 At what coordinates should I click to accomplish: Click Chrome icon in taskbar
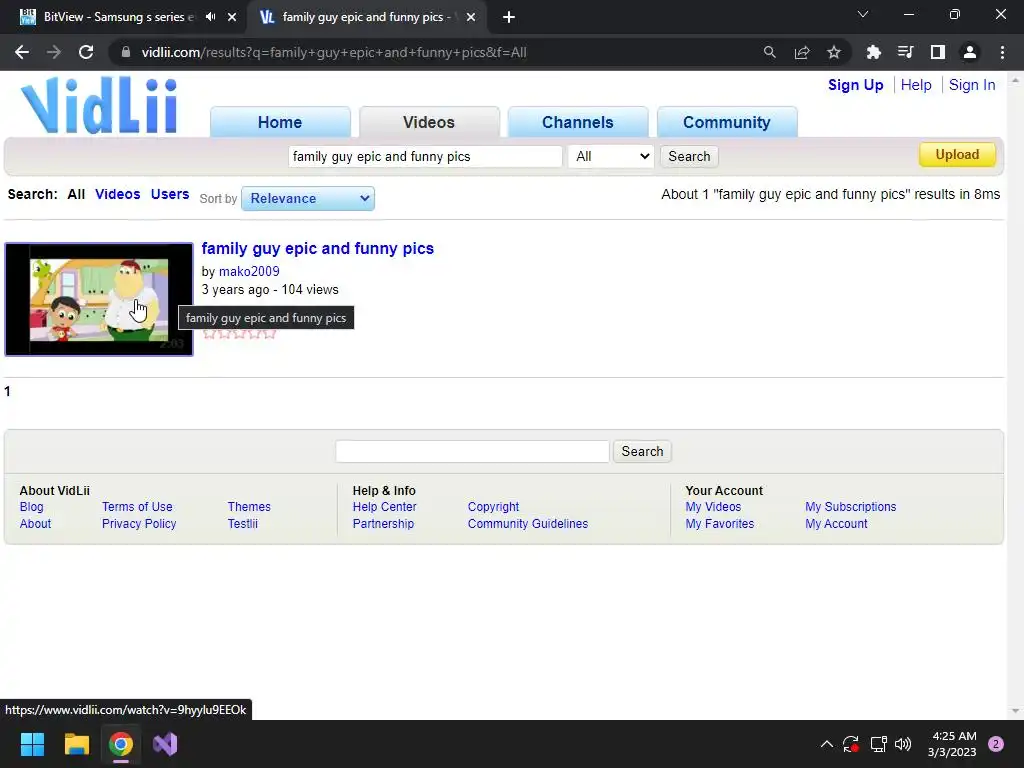pyautogui.click(x=121, y=744)
